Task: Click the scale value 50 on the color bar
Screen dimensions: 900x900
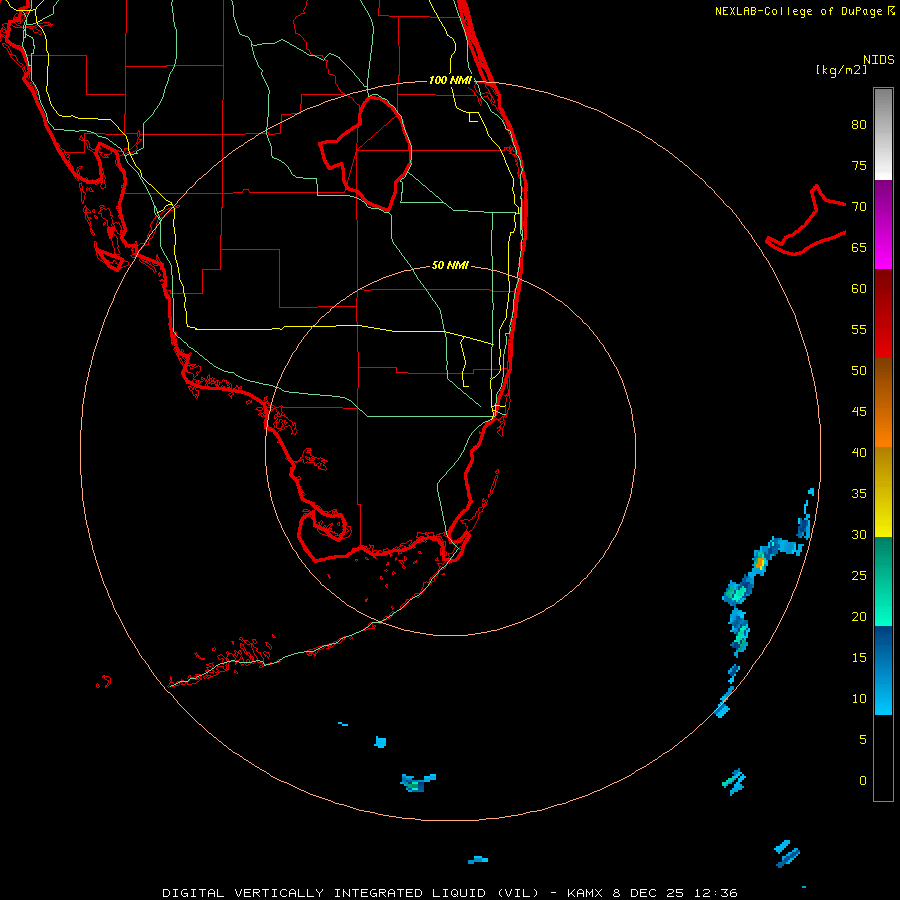Action: 859,370
